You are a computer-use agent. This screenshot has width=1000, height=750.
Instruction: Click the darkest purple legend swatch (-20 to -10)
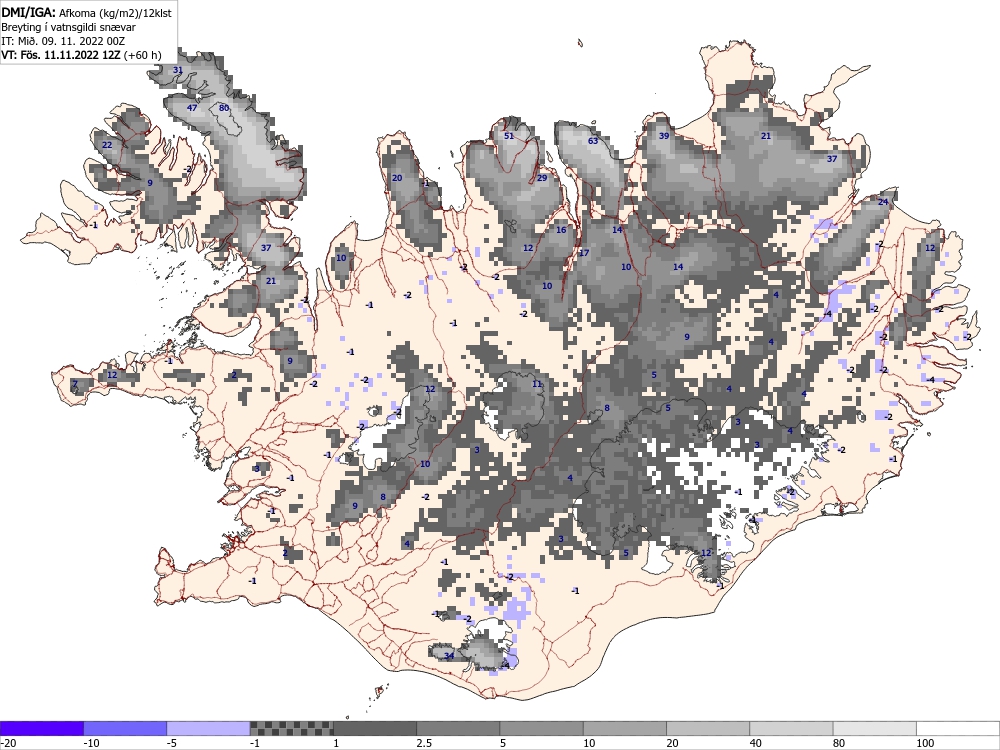tap(42, 728)
